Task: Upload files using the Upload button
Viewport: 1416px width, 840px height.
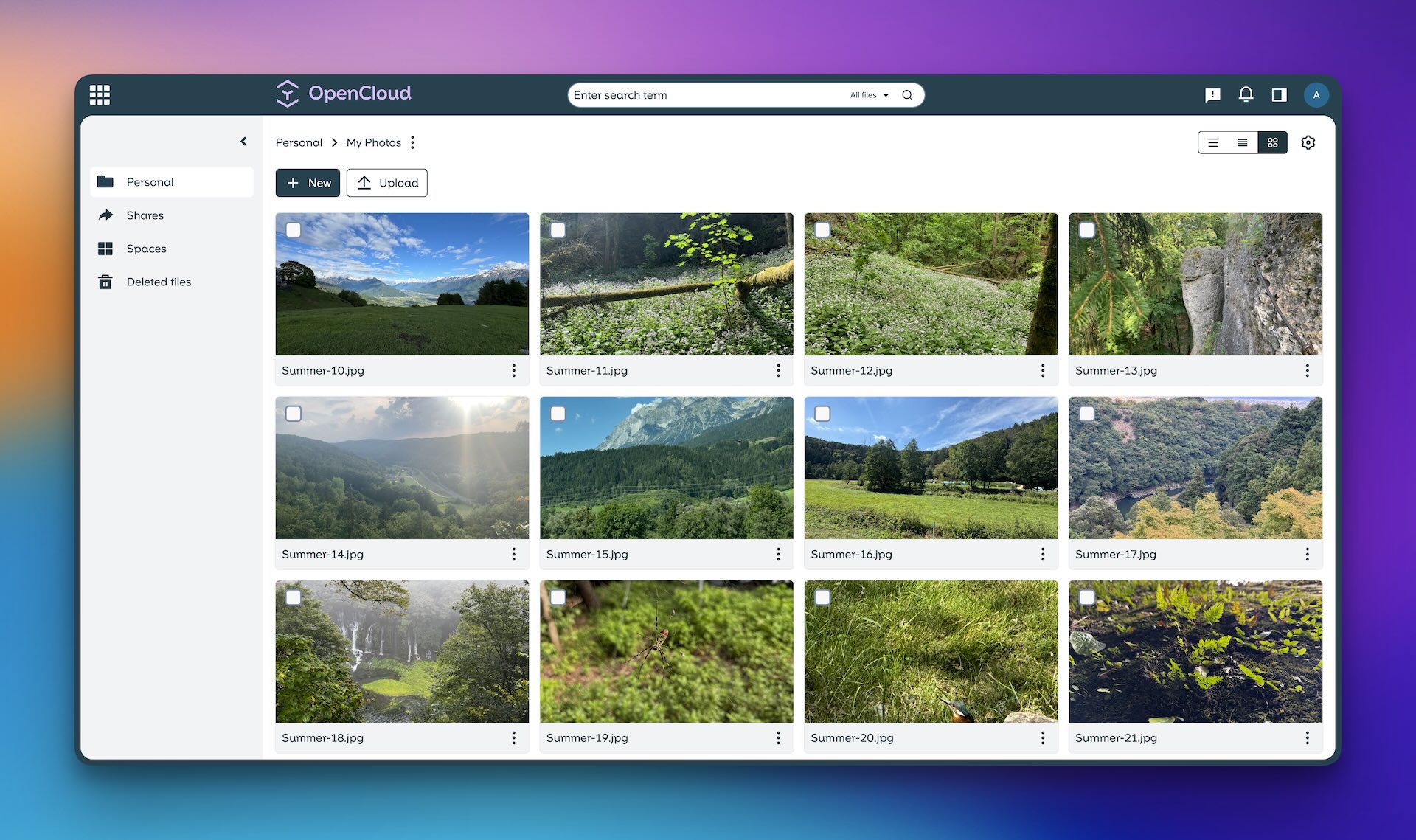Action: pos(386,182)
